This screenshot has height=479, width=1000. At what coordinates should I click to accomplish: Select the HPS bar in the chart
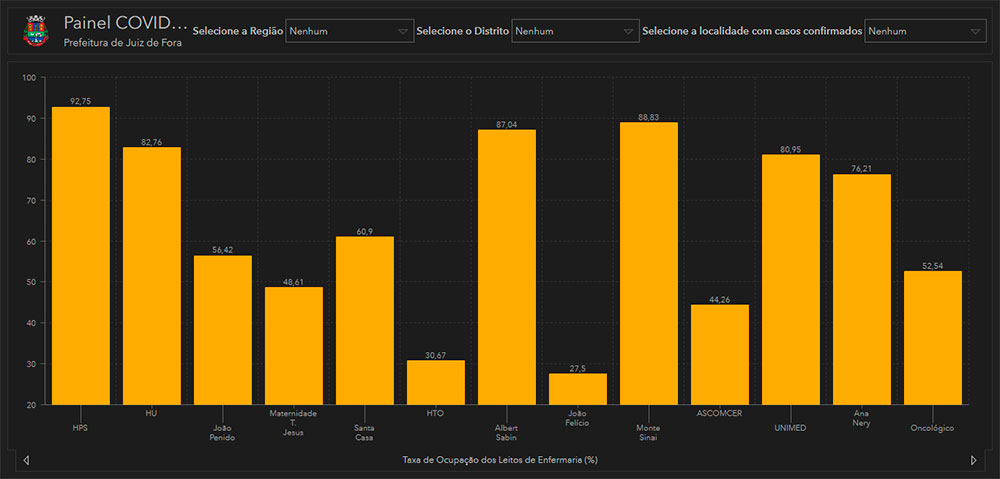[81, 255]
